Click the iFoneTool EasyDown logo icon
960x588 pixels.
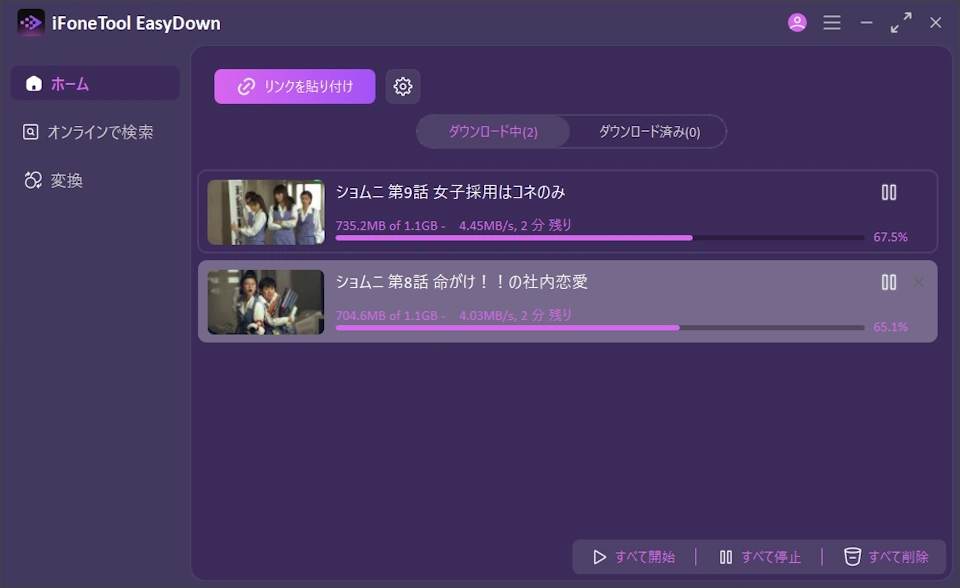[31, 23]
